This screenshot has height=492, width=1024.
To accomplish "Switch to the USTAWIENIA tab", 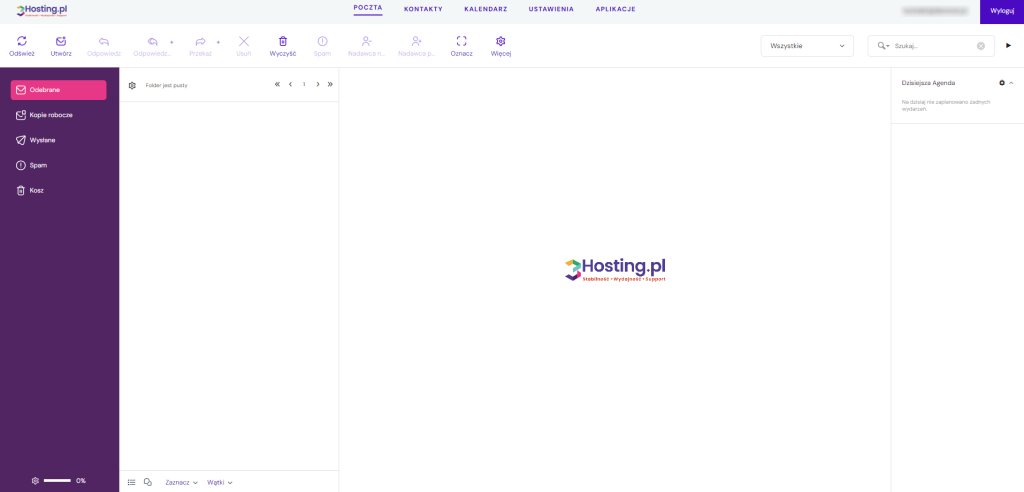I will (x=551, y=9).
